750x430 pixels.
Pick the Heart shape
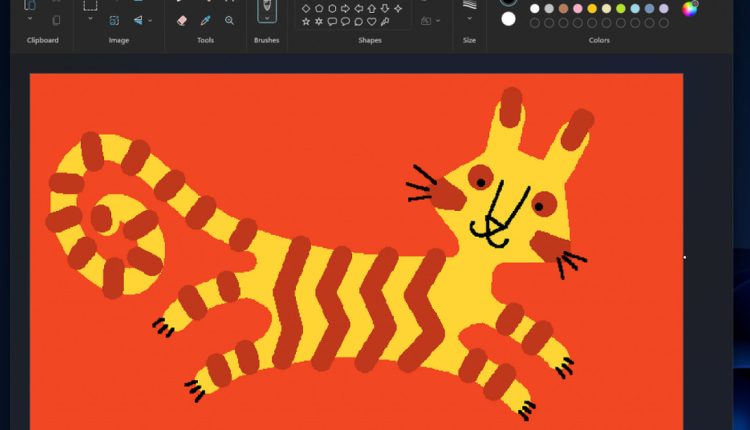point(372,22)
